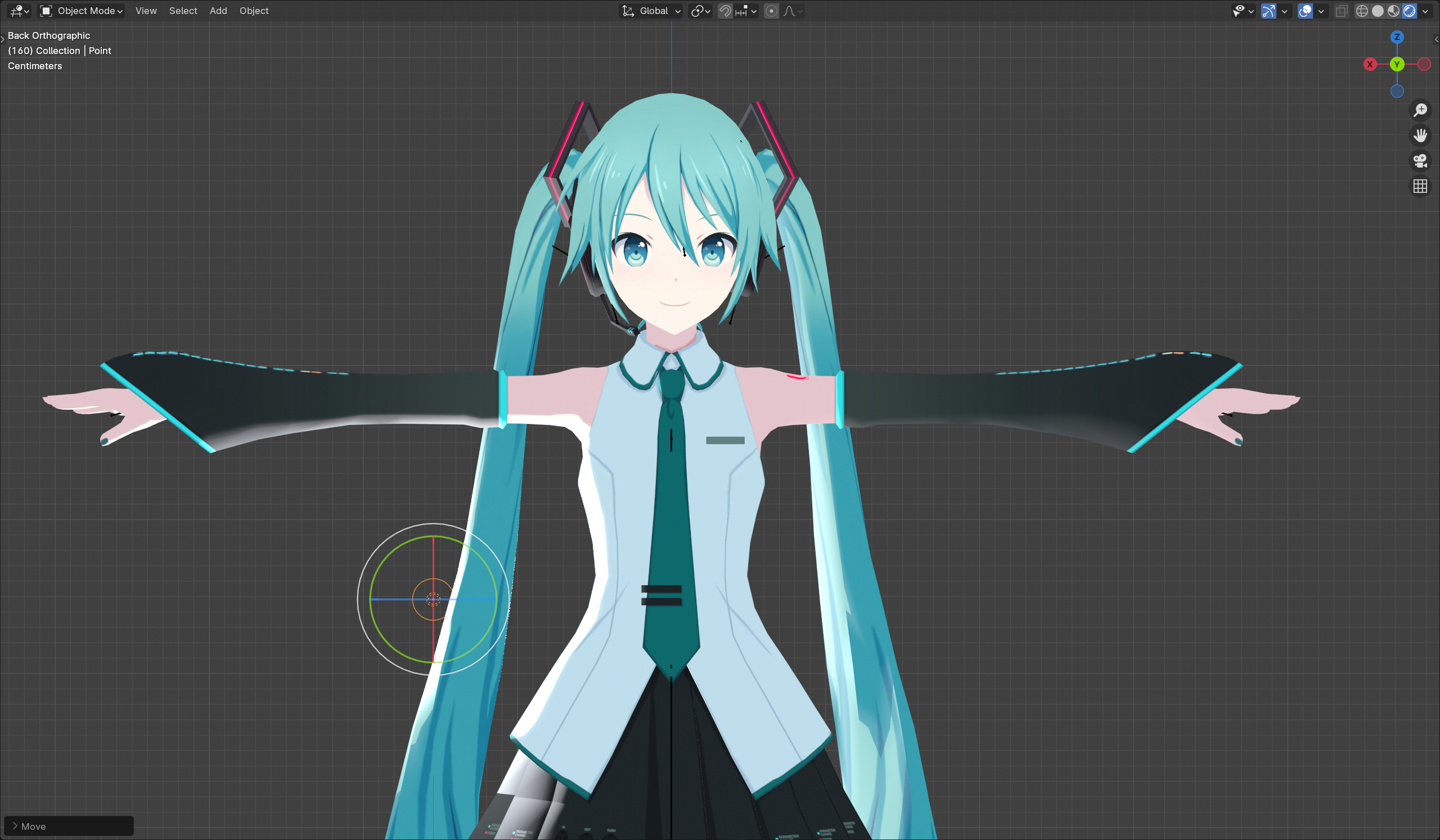Screen dimensions: 1440x840
Task: Open the Object menu
Action: point(254,11)
